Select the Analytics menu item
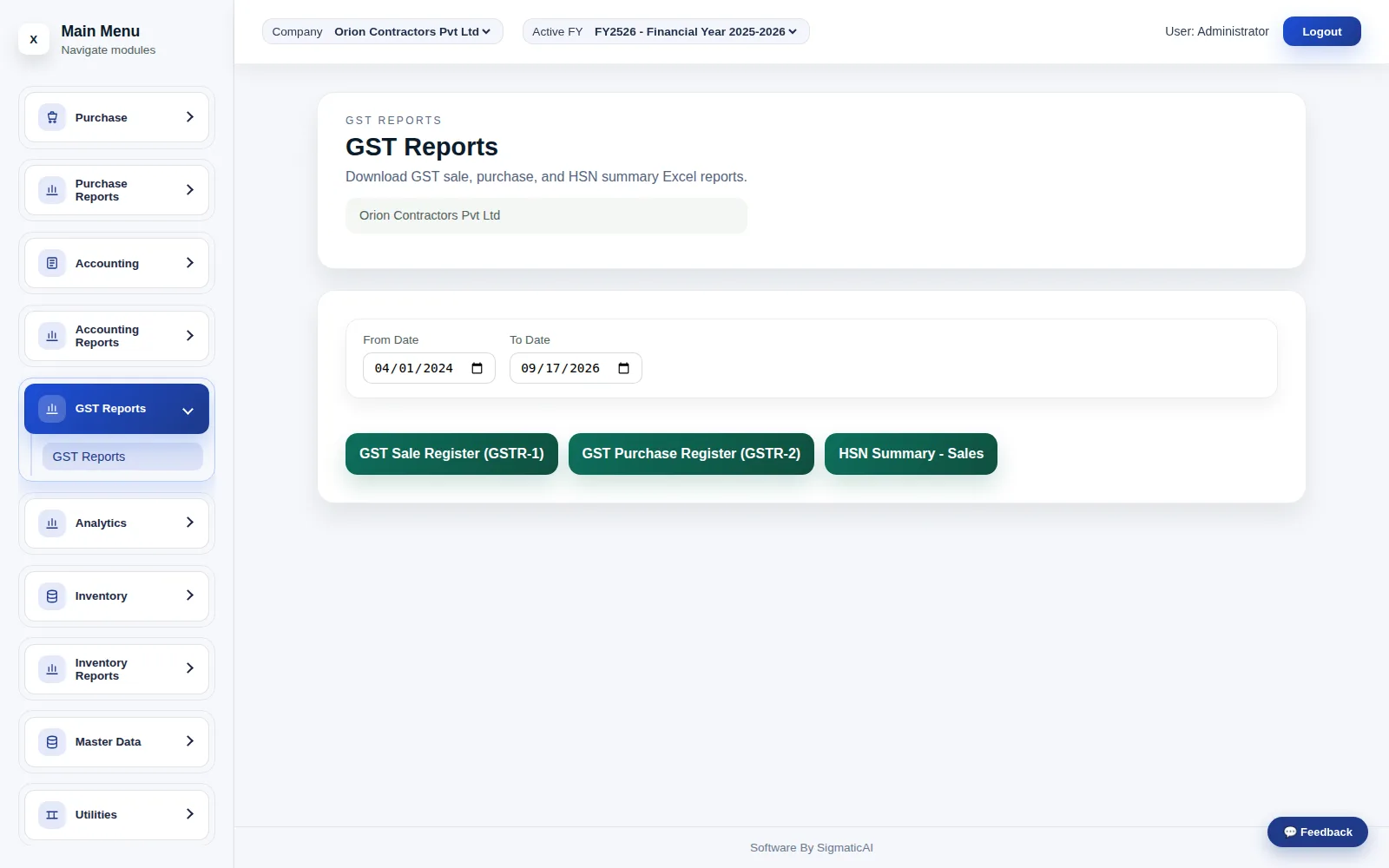Screen dimensions: 1389x868 (116, 523)
